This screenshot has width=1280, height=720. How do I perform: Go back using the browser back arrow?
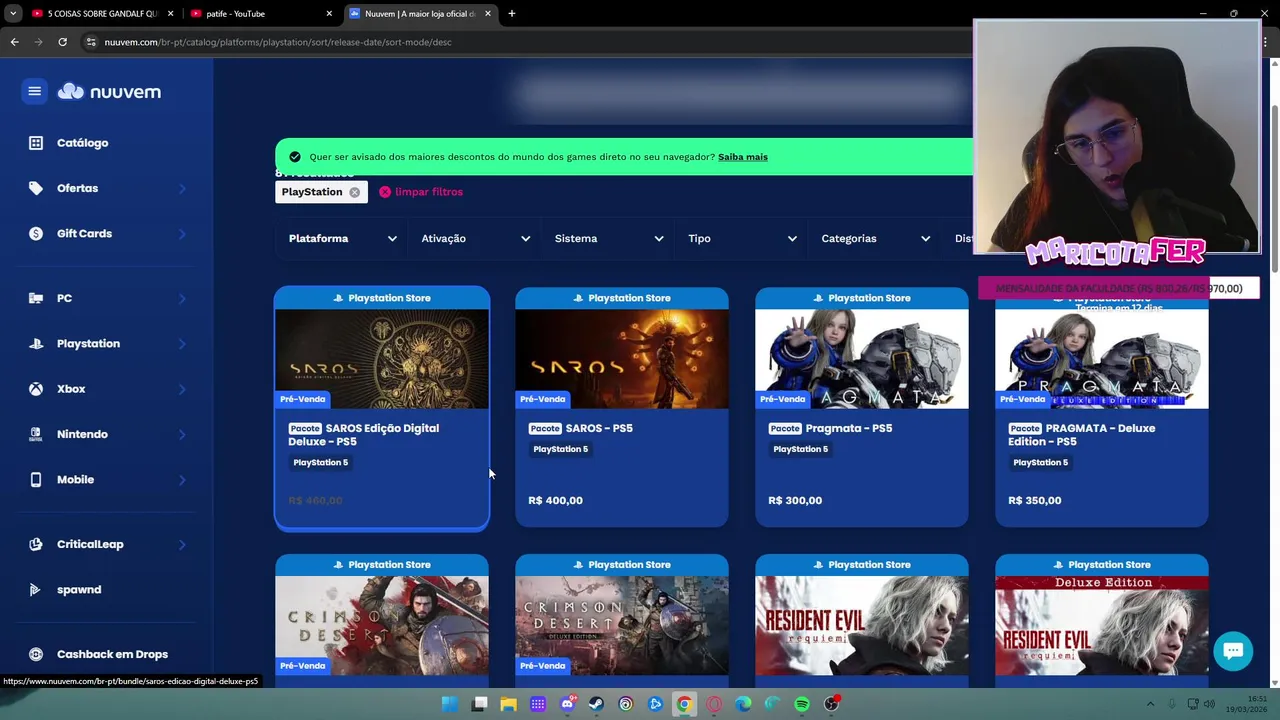[14, 42]
